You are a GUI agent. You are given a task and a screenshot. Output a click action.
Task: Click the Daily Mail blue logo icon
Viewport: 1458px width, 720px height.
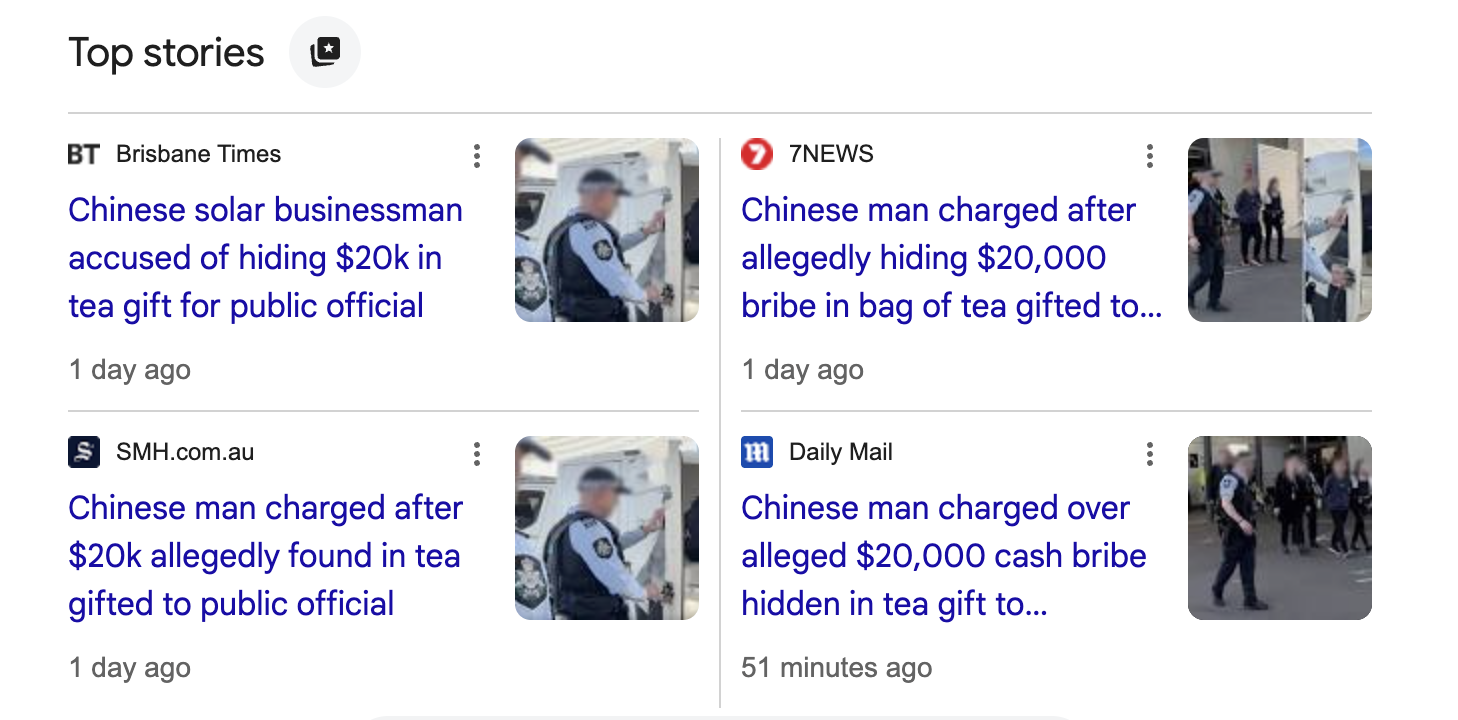[757, 452]
